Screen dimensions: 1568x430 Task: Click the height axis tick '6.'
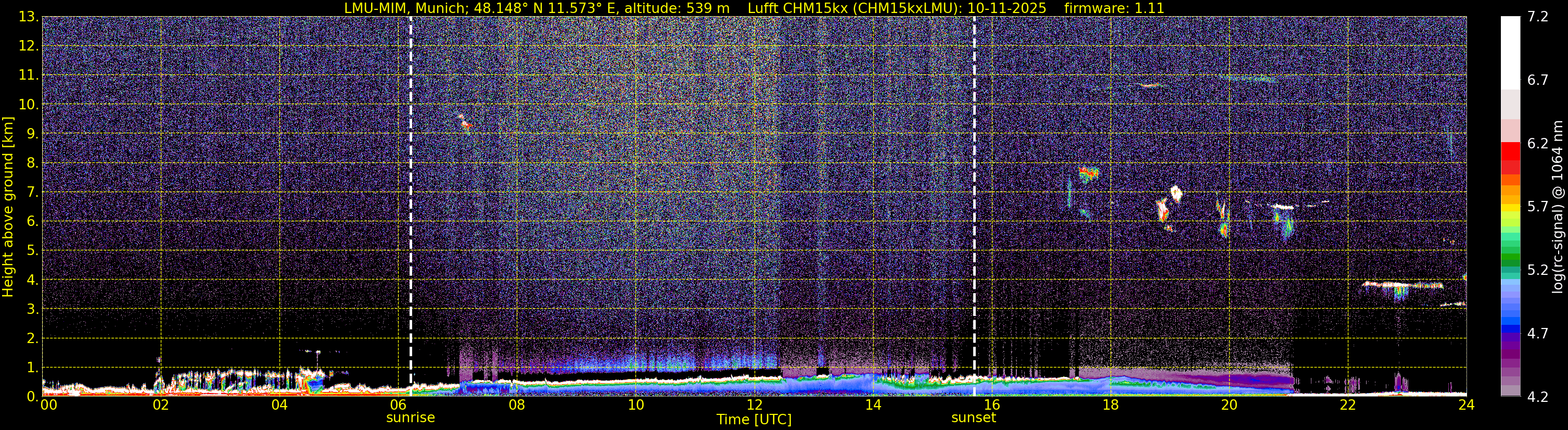32,222
